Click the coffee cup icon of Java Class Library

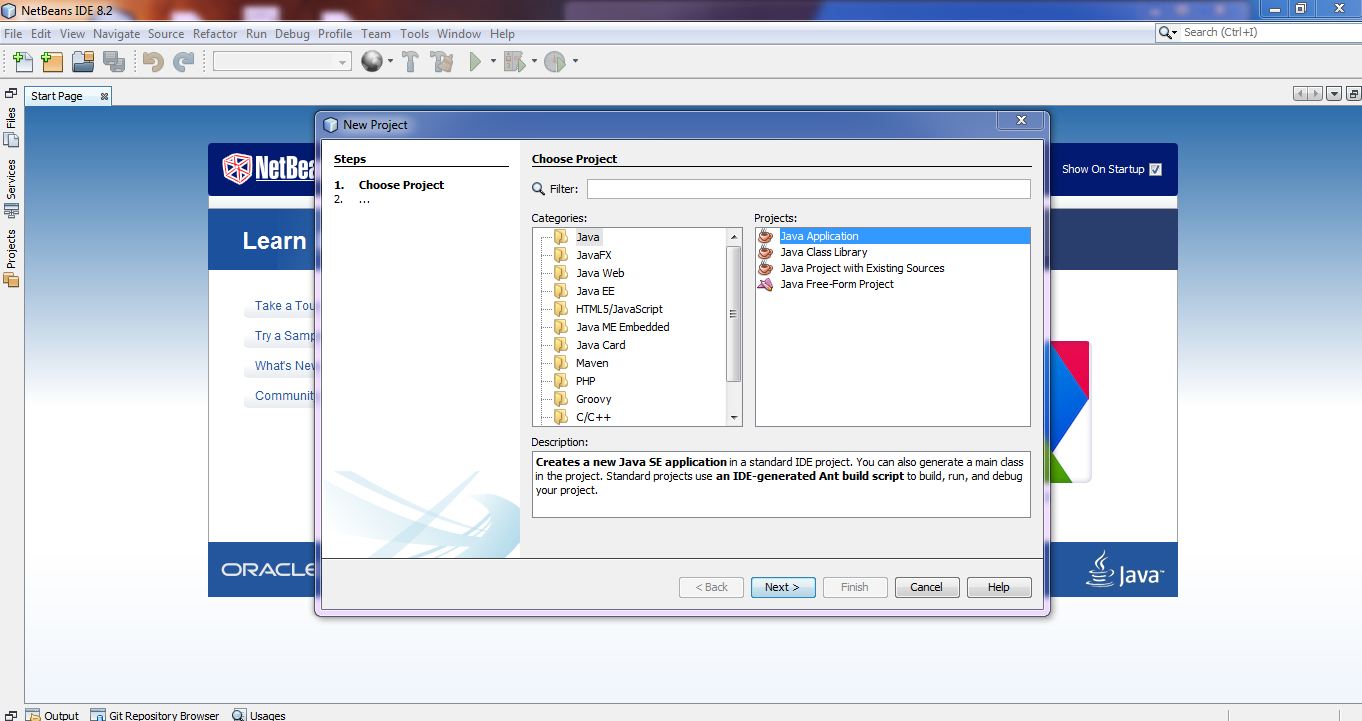pyautogui.click(x=766, y=252)
